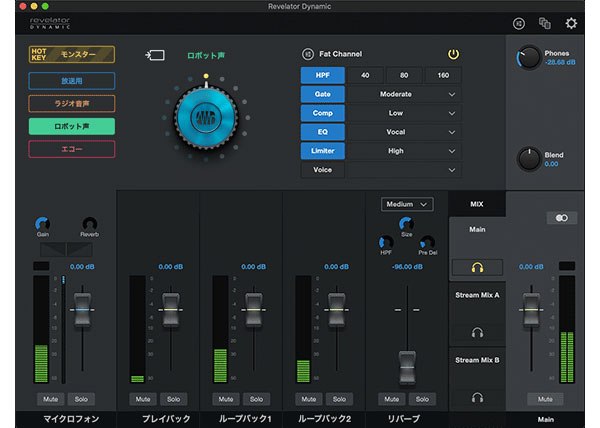Click the reverb Size knob
The height and width of the screenshot is (428, 600).
[406, 224]
